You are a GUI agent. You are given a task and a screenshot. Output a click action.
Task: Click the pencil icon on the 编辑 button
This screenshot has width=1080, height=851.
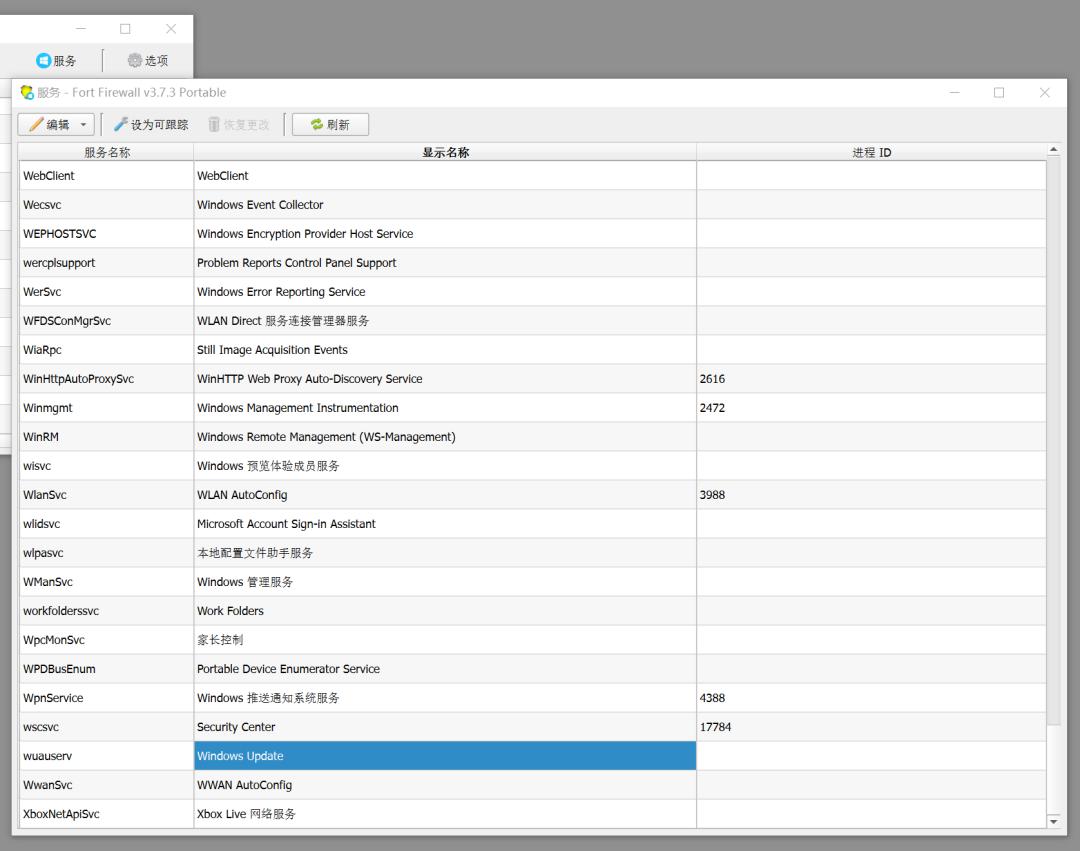pos(37,124)
